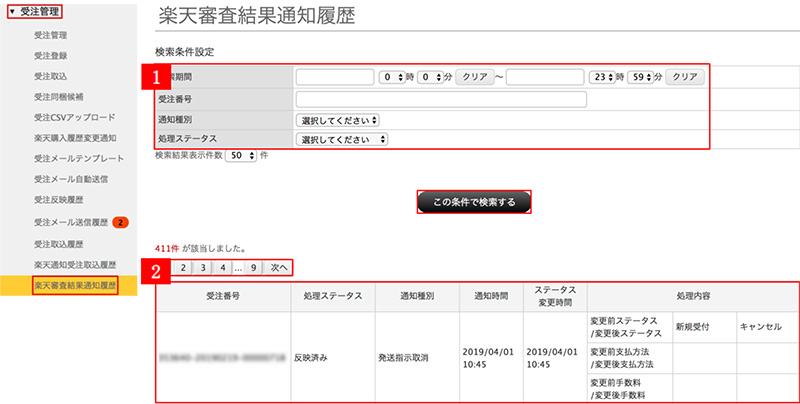Clear the start date with クリア button

tap(473, 77)
